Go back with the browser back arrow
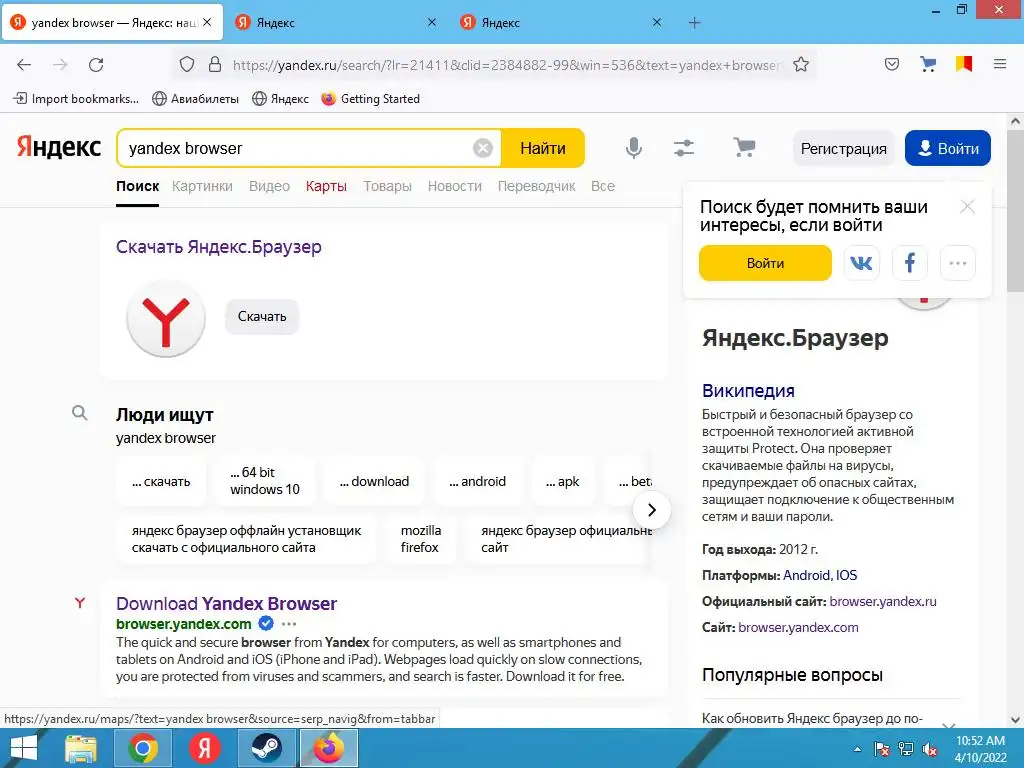Viewport: 1024px width, 768px height. (x=24, y=65)
